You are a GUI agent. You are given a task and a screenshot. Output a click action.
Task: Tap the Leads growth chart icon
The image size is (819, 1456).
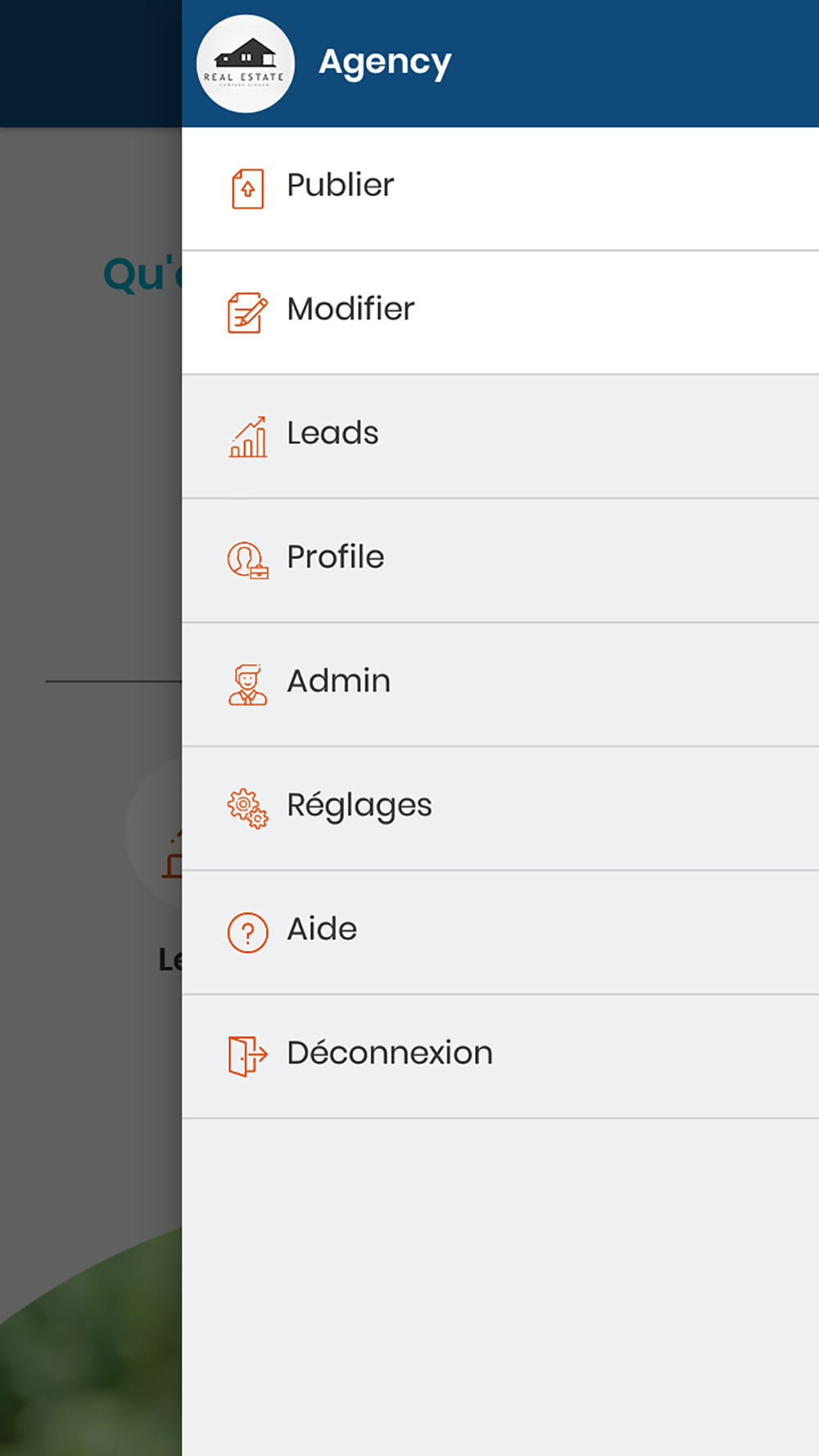pyautogui.click(x=247, y=436)
